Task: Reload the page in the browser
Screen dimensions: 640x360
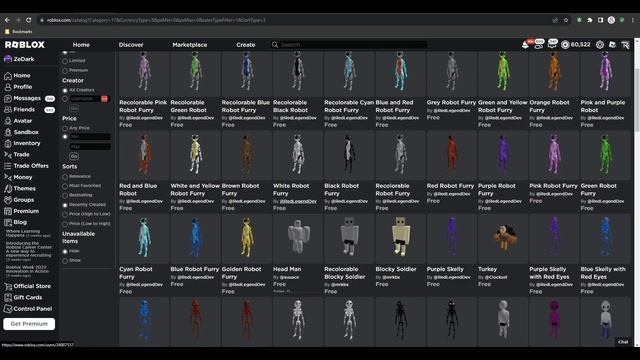Action: click(29, 20)
